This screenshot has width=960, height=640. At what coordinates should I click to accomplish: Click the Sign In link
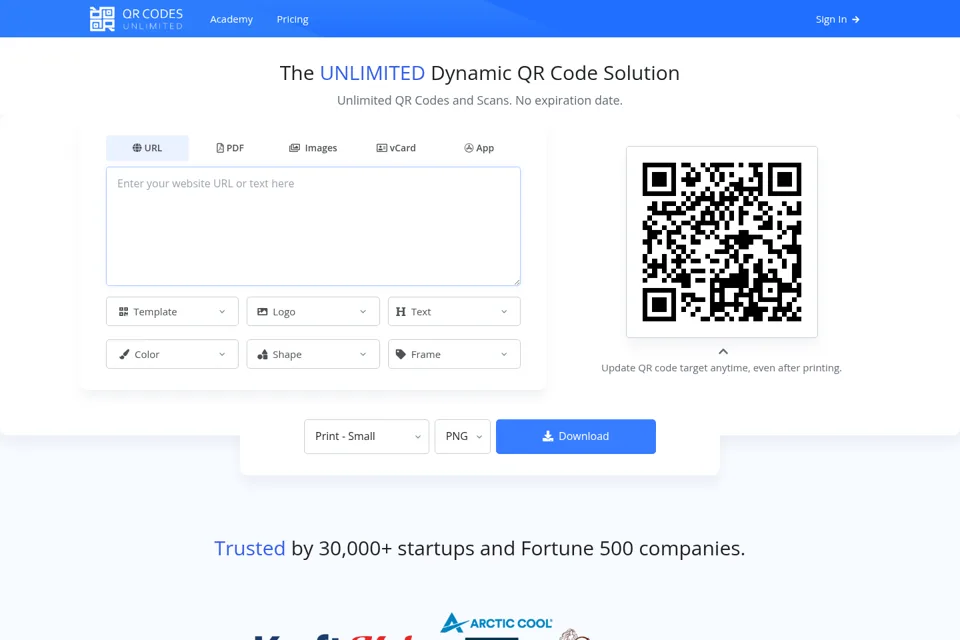pyautogui.click(x=837, y=20)
